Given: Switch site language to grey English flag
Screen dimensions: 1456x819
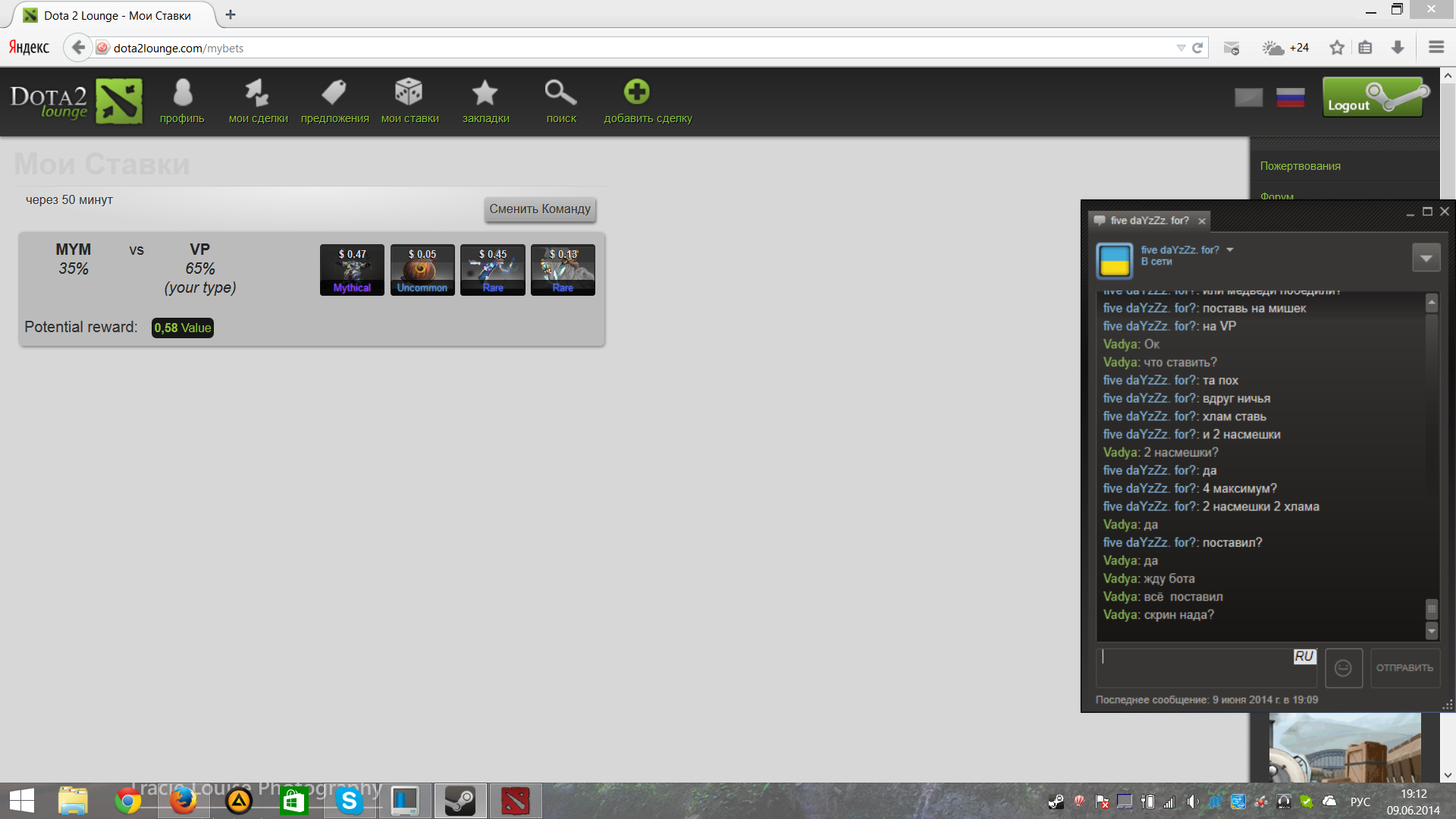Looking at the screenshot, I should 1248,97.
